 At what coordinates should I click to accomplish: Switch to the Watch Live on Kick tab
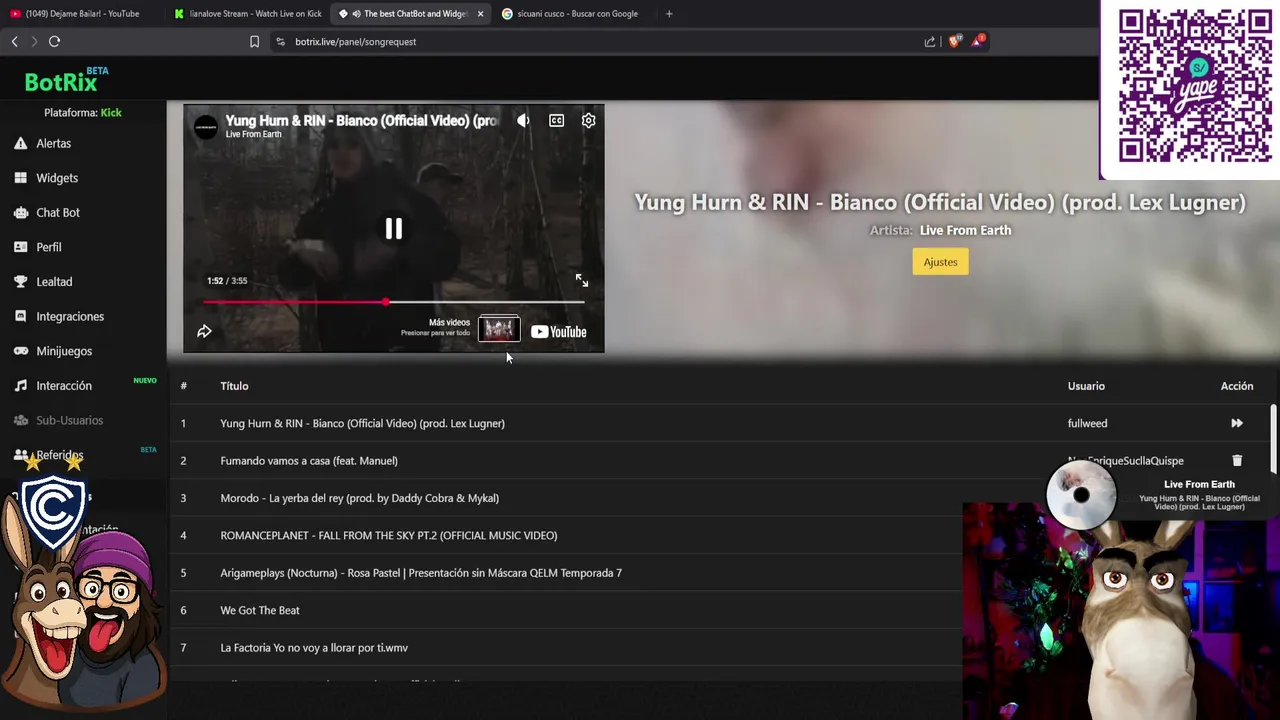[248, 14]
